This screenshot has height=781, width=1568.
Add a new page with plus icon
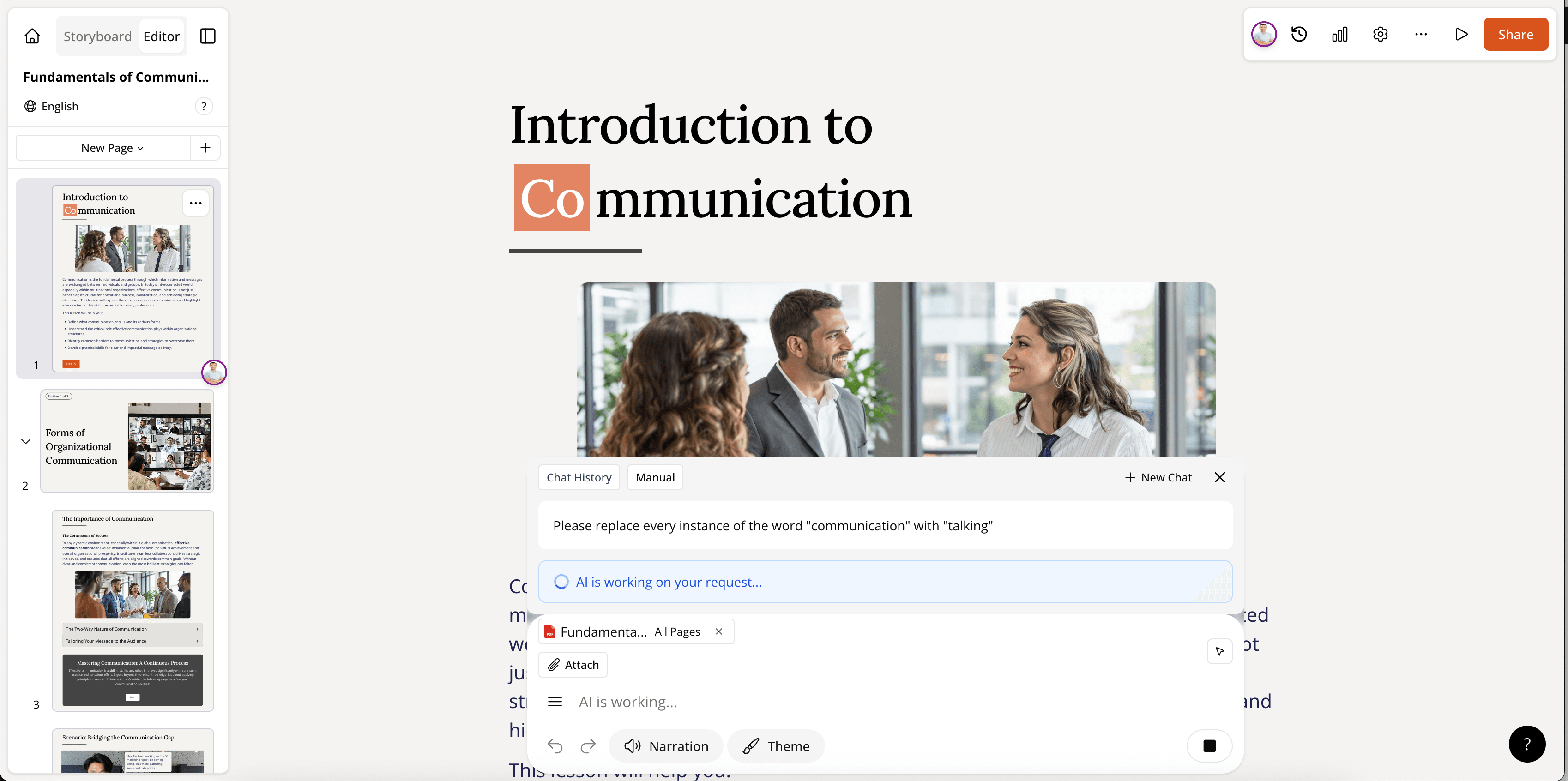click(206, 148)
